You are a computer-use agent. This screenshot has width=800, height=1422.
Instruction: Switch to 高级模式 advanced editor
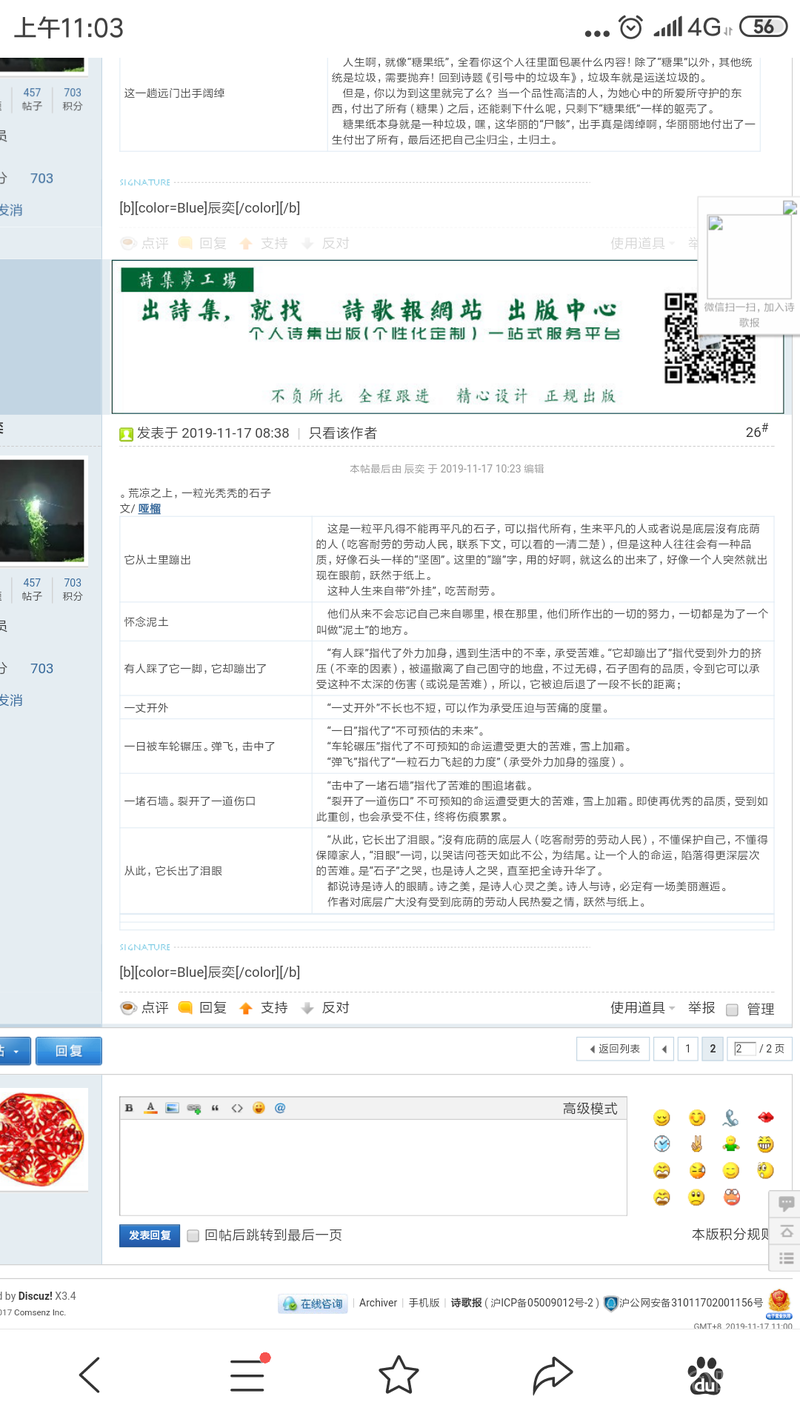coord(589,1108)
